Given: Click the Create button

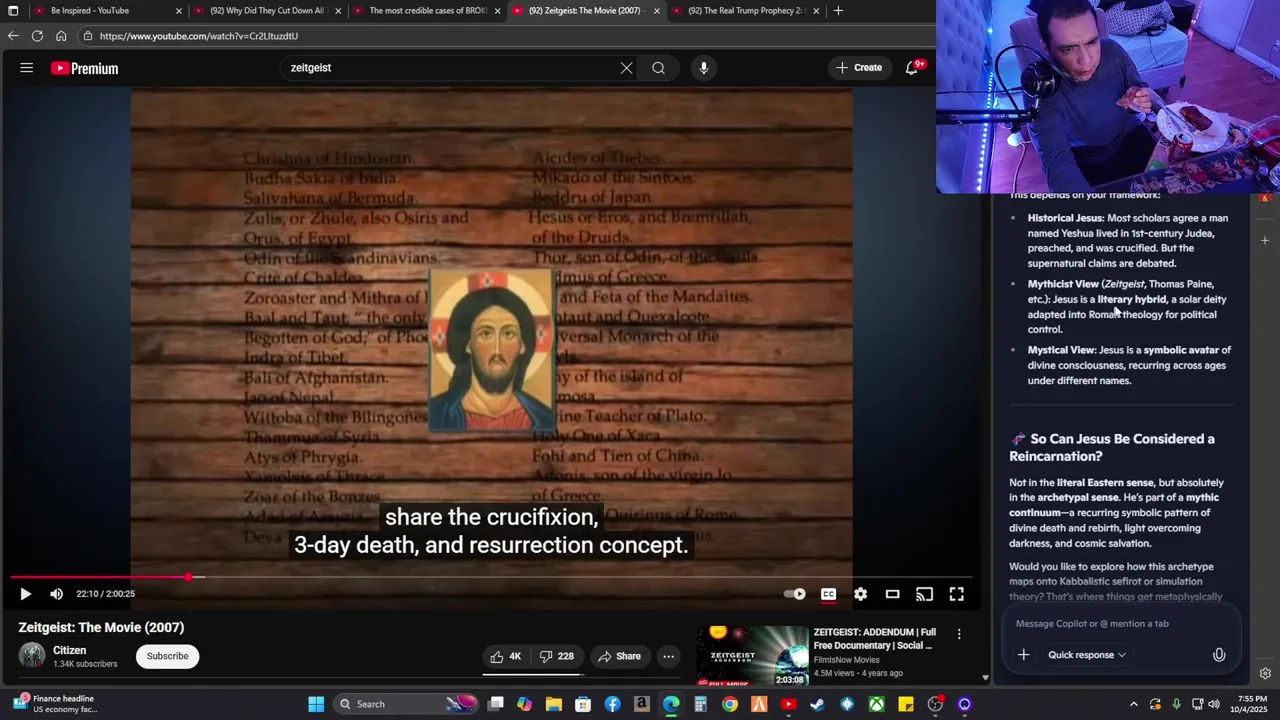Looking at the screenshot, I should coord(859,68).
